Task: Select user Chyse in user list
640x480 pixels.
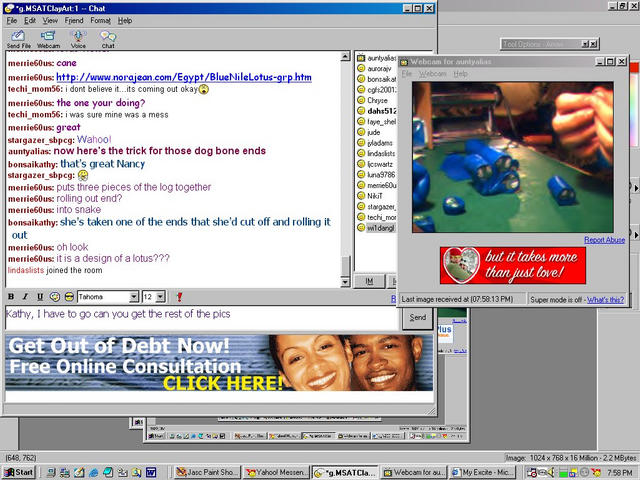Action: click(x=372, y=100)
